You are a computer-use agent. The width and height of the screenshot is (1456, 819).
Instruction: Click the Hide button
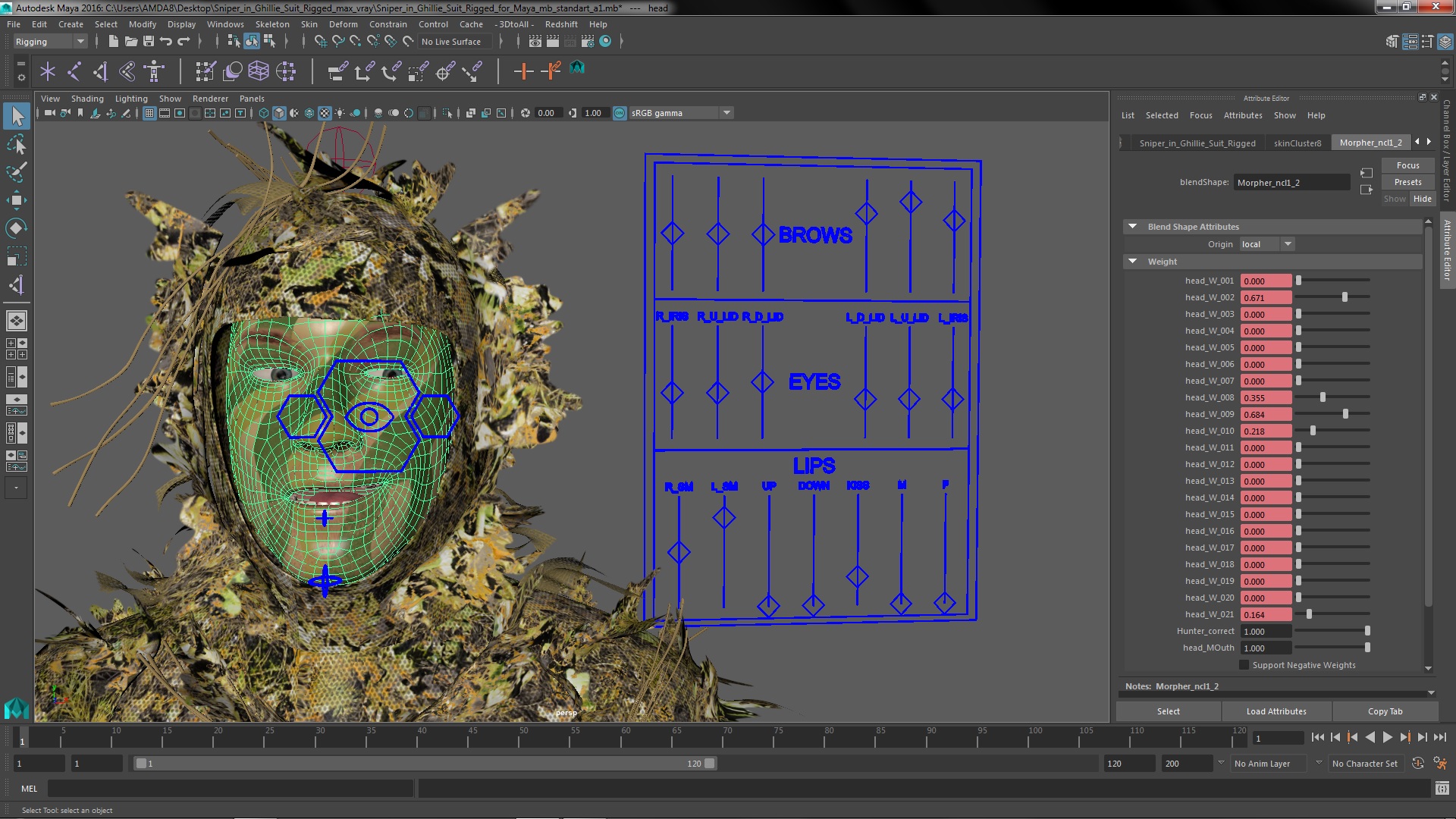tap(1422, 199)
